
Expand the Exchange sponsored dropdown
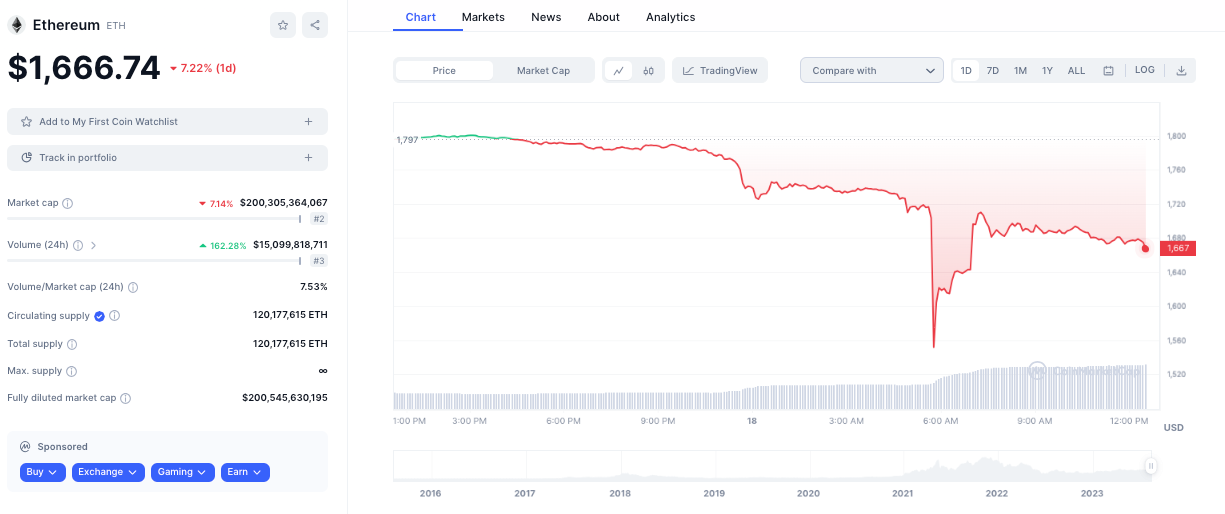[x=108, y=472]
